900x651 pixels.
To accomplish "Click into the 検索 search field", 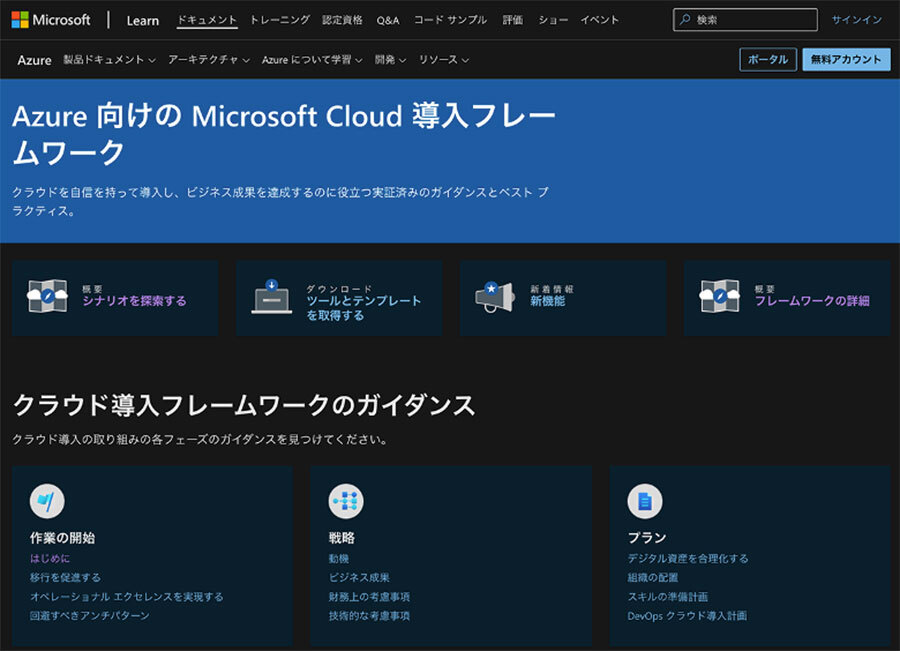I will point(752,20).
